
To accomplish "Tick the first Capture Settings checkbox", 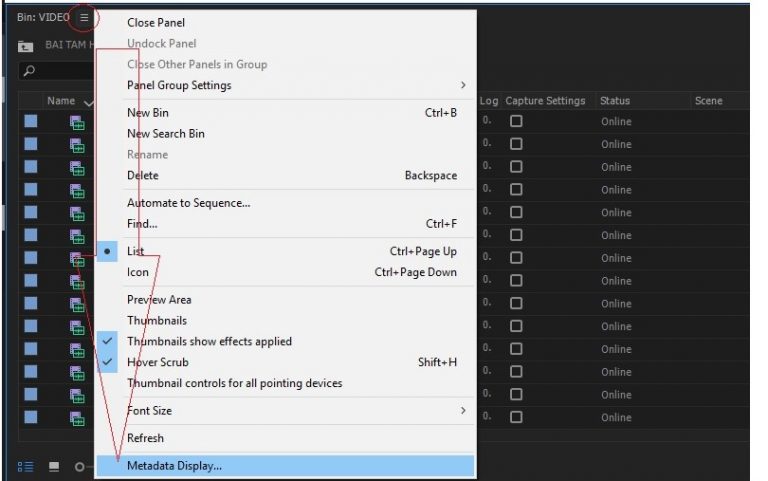I will click(x=516, y=122).
